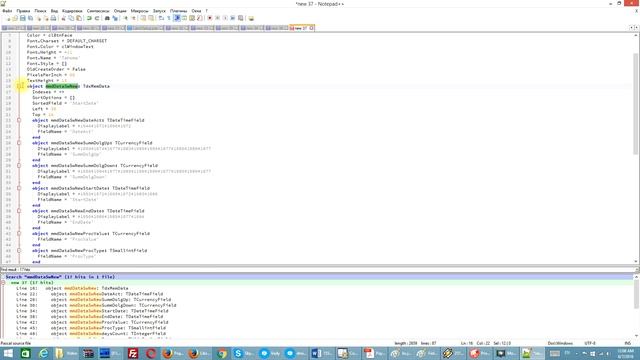Click the editor vertical scrollbar thumb
Screen dimensions: 640x360
coord(636,104)
